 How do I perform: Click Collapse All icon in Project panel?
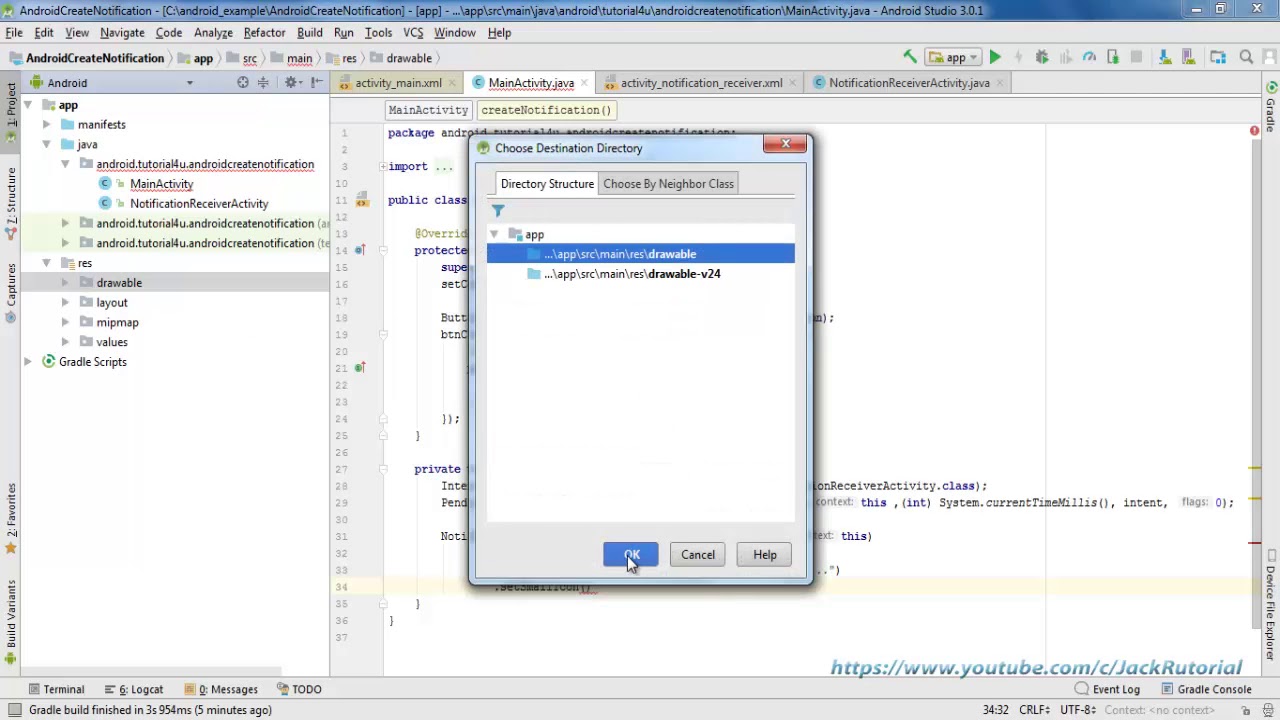(x=264, y=82)
